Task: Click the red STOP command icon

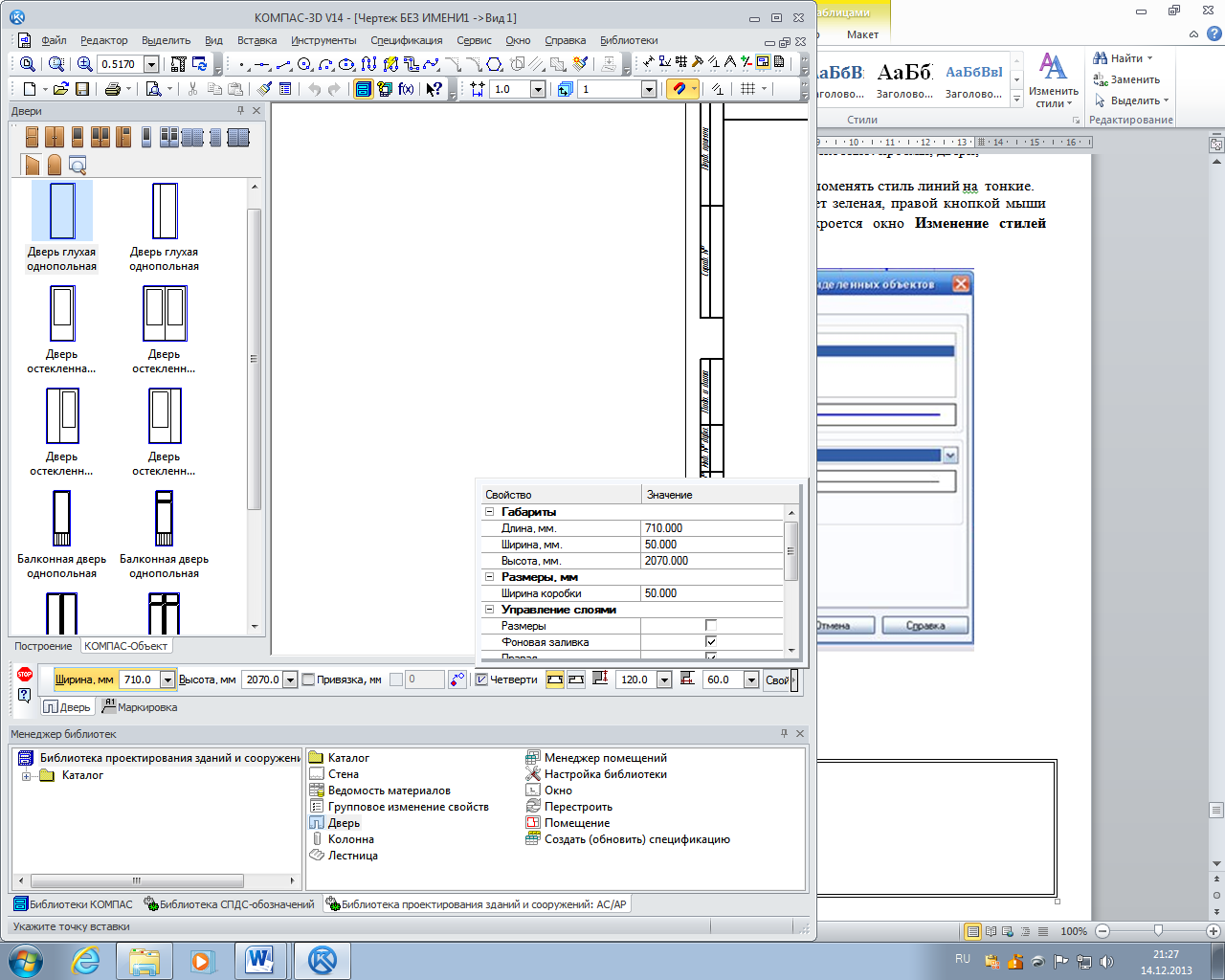Action: click(25, 675)
